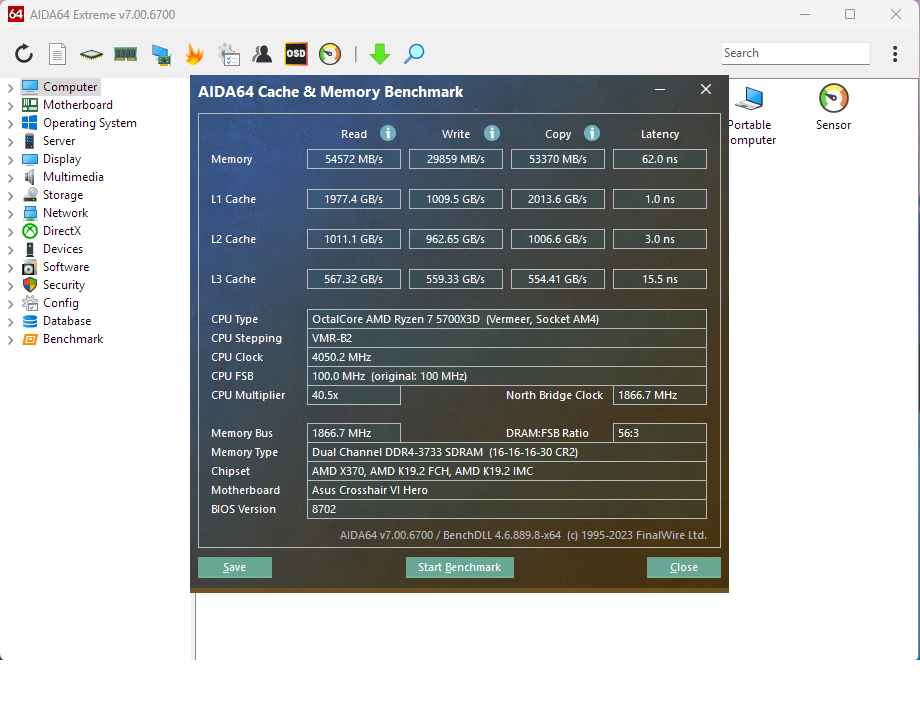Open the network monitor toolbar icon
This screenshot has height=720, width=920.
click(161, 55)
